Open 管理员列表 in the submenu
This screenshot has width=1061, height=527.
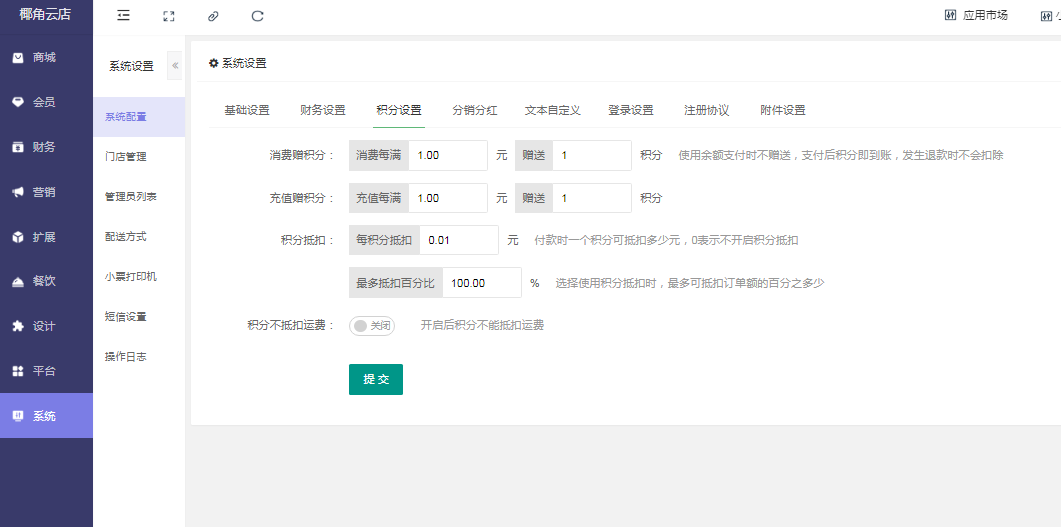coord(139,197)
